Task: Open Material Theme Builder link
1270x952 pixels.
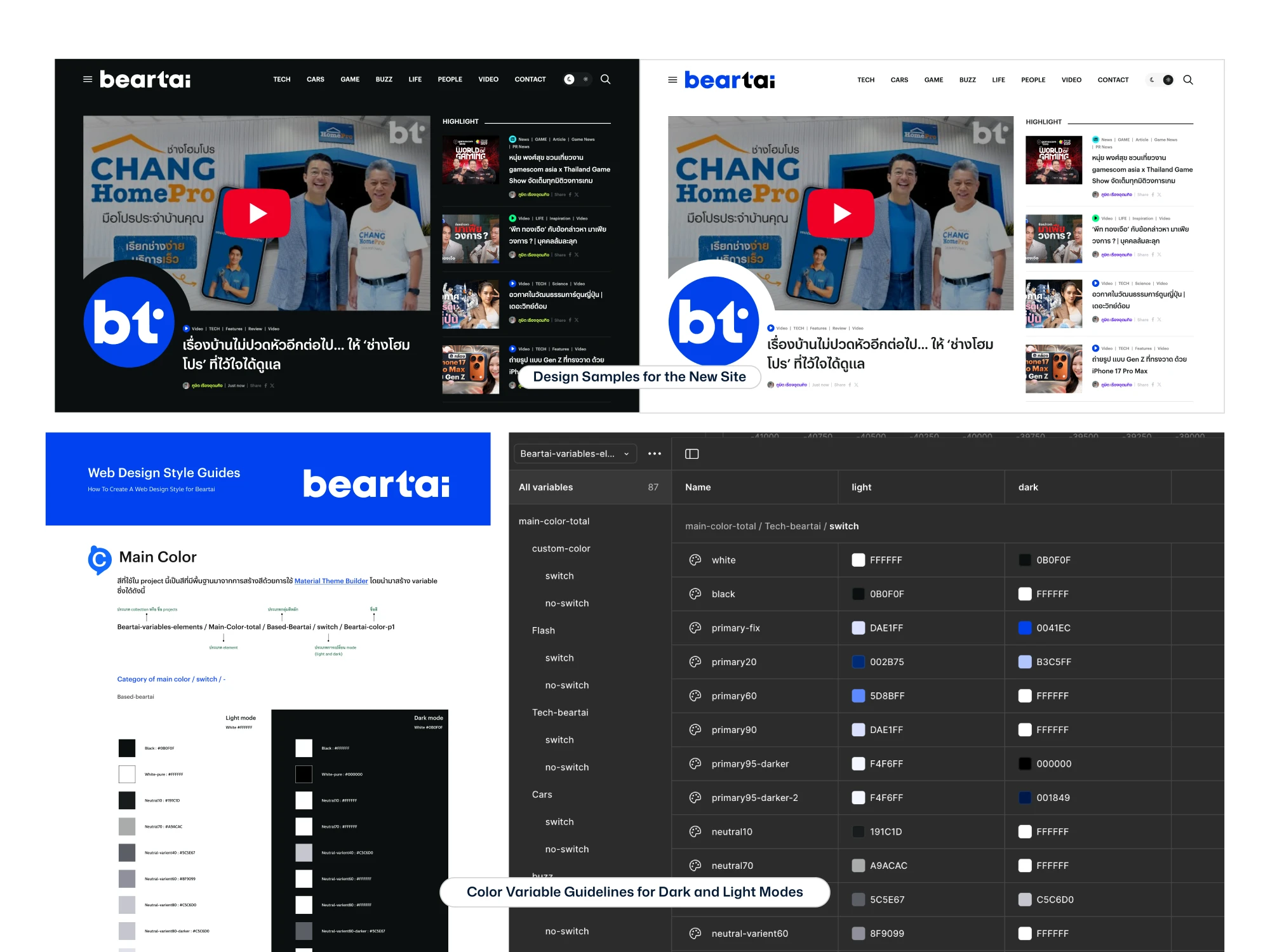Action: 331,581
